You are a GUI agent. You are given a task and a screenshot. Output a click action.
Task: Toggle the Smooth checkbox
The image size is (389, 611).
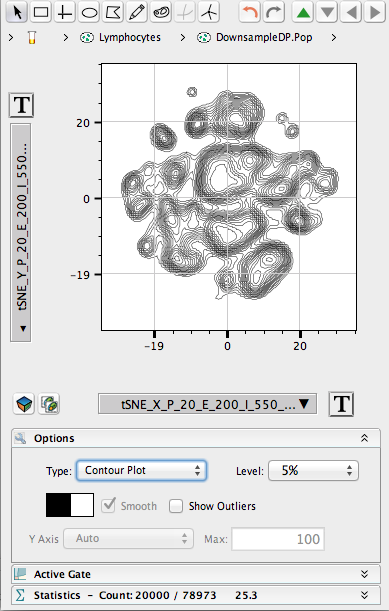pyautogui.click(x=108, y=505)
